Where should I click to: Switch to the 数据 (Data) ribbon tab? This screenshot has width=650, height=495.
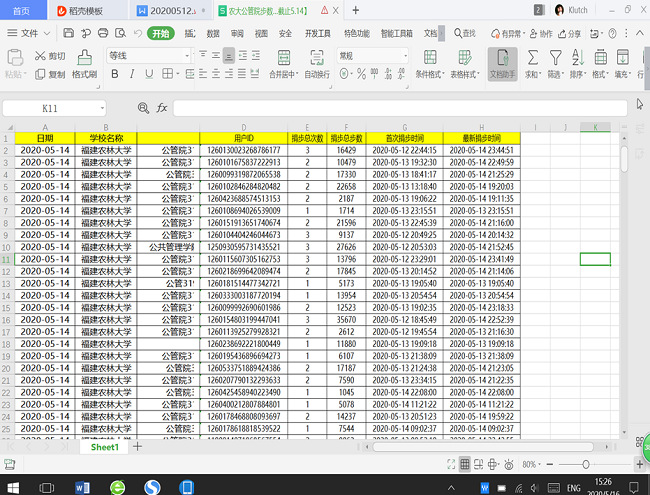[x=212, y=33]
